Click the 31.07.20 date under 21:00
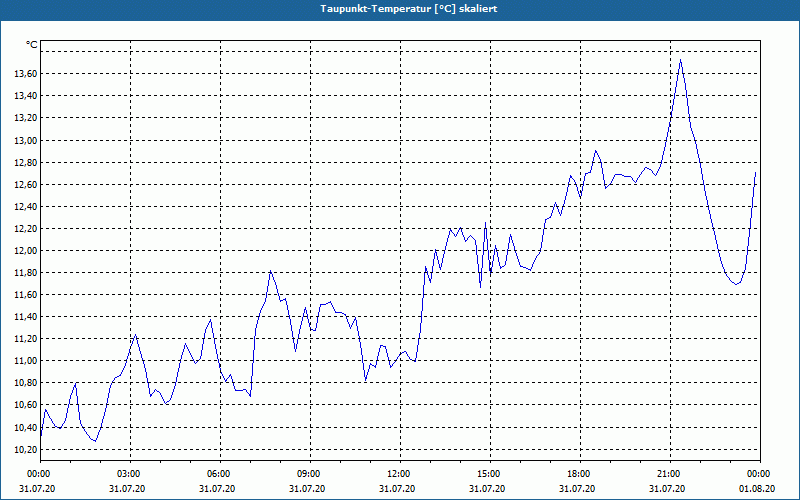The image size is (800, 500). [667, 489]
